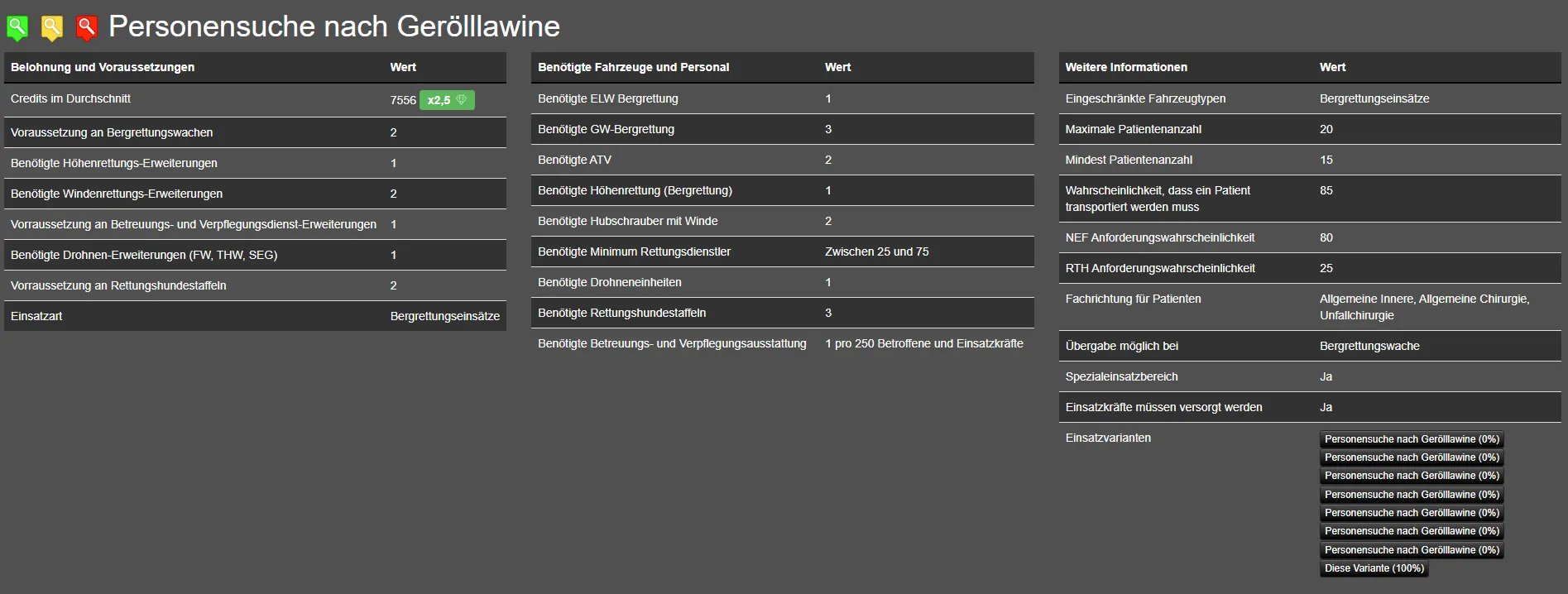Click the green magnifier mission marker icon
The image size is (1568, 594).
coord(17,27)
